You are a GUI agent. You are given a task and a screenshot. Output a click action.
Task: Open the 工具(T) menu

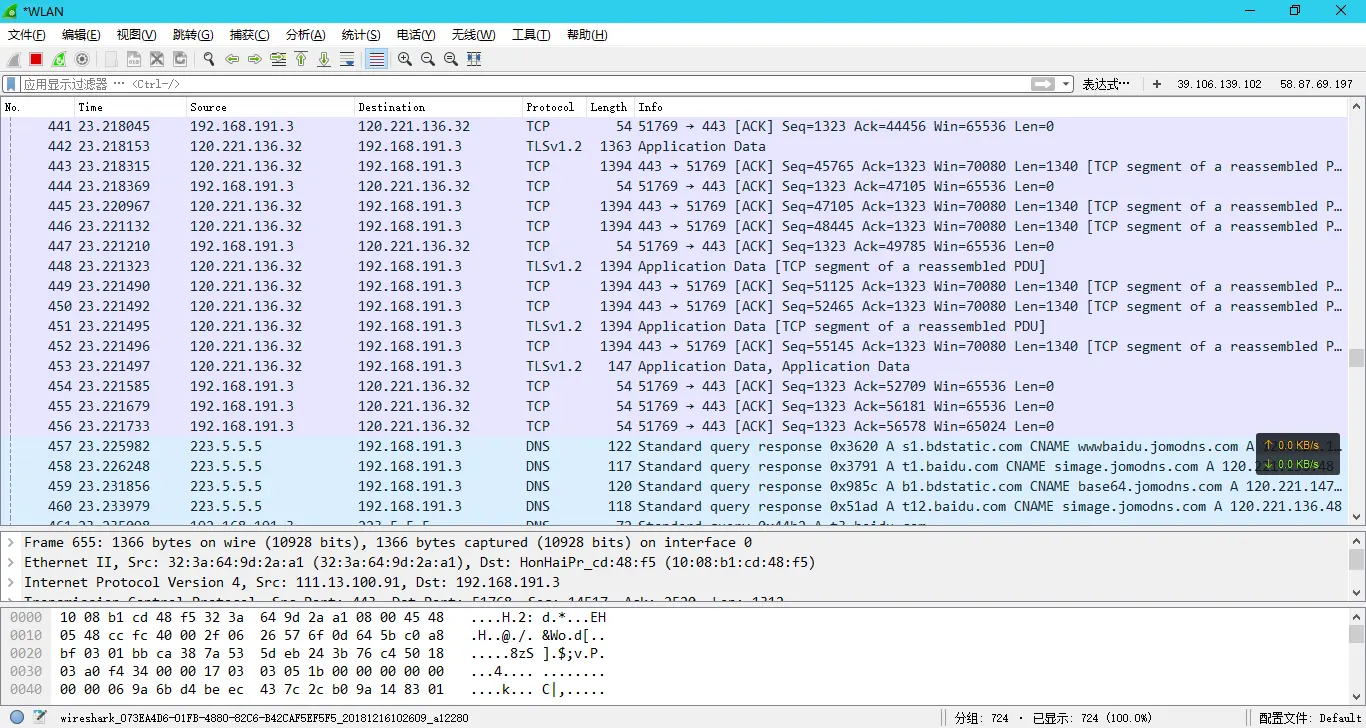(531, 35)
